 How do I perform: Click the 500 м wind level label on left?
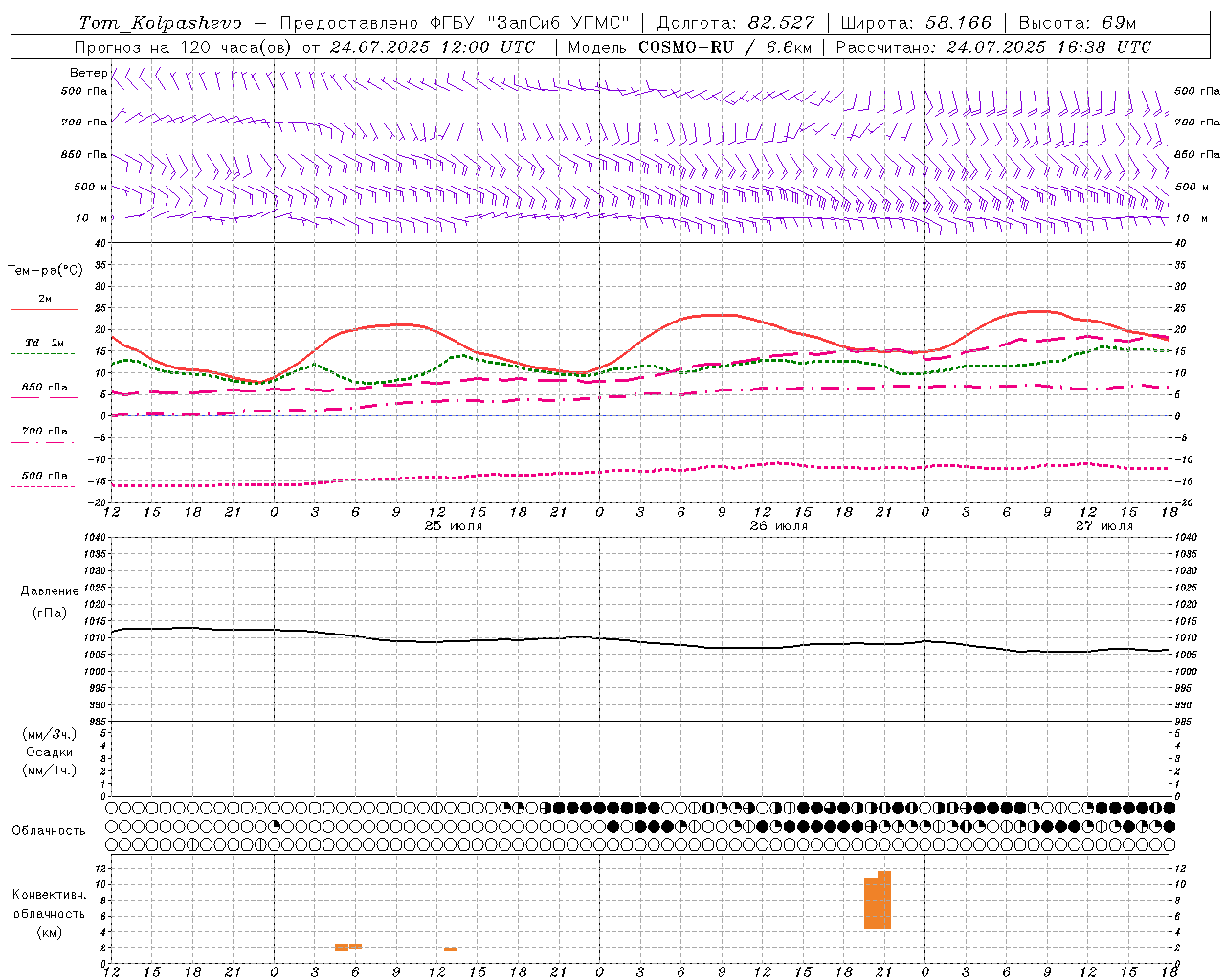point(91,188)
